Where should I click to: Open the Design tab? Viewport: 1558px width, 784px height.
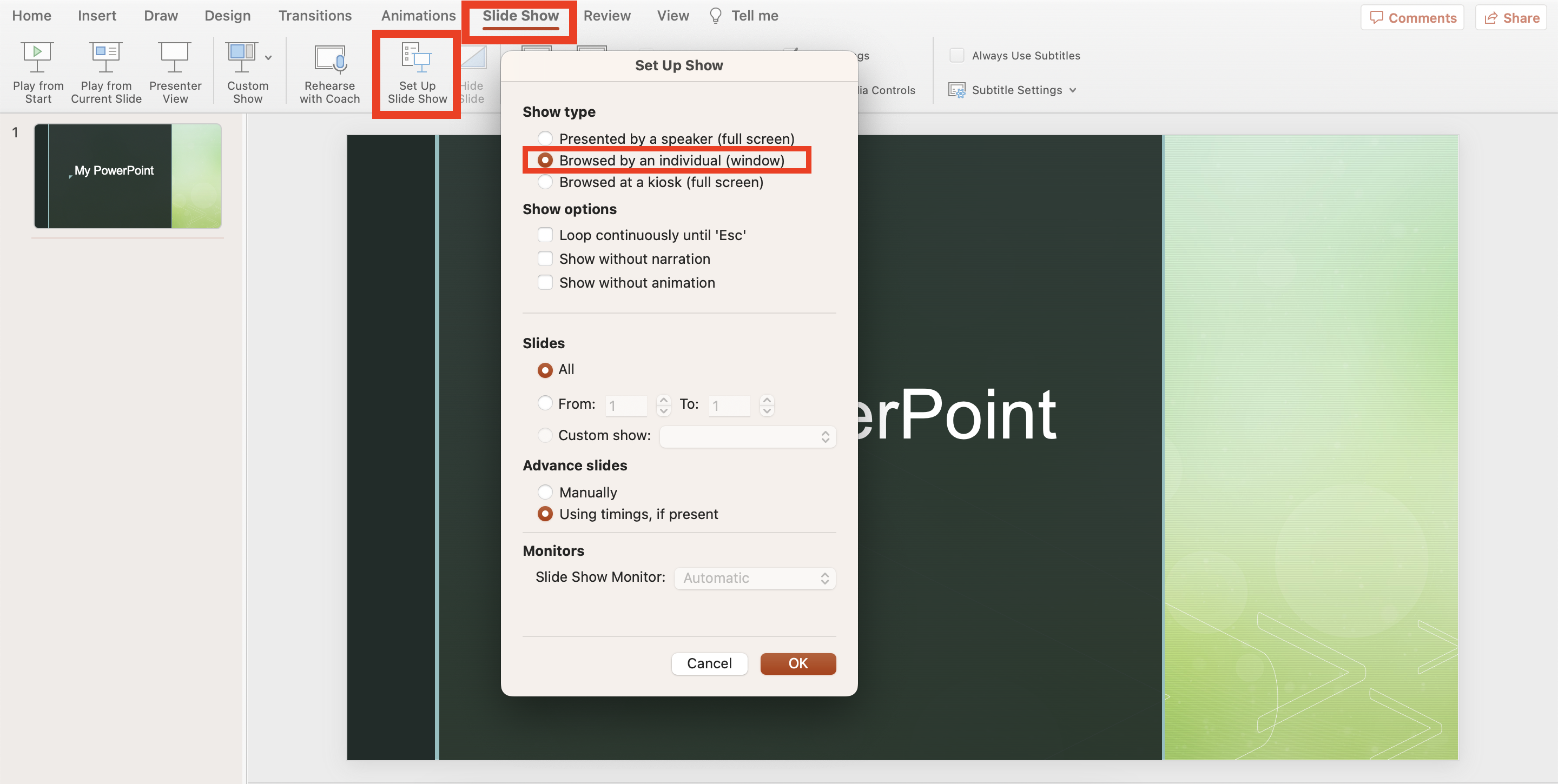tap(227, 16)
